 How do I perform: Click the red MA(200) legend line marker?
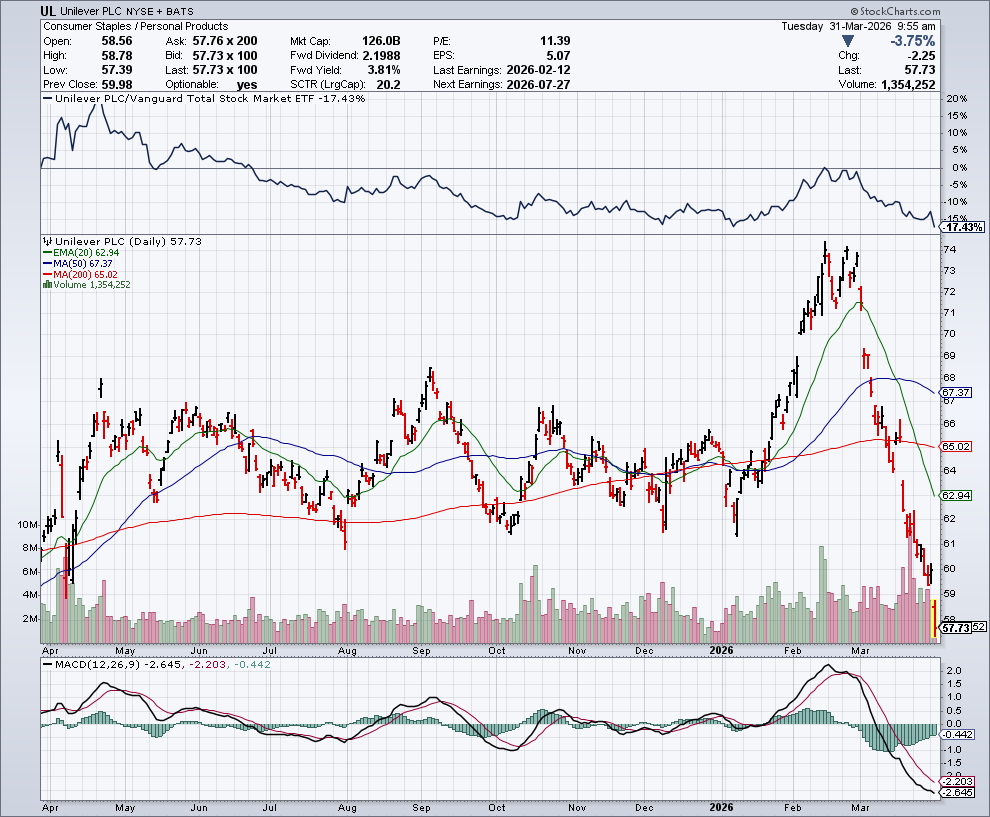pyautogui.click(x=45, y=274)
